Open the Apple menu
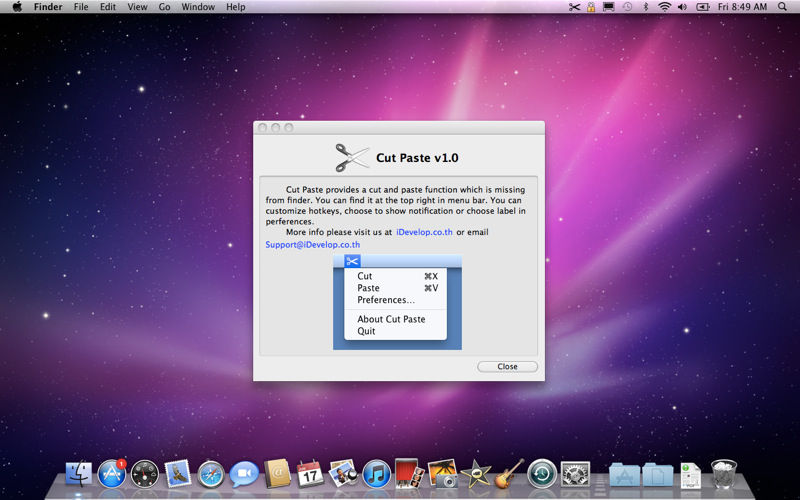This screenshot has width=800, height=500. (17, 7)
